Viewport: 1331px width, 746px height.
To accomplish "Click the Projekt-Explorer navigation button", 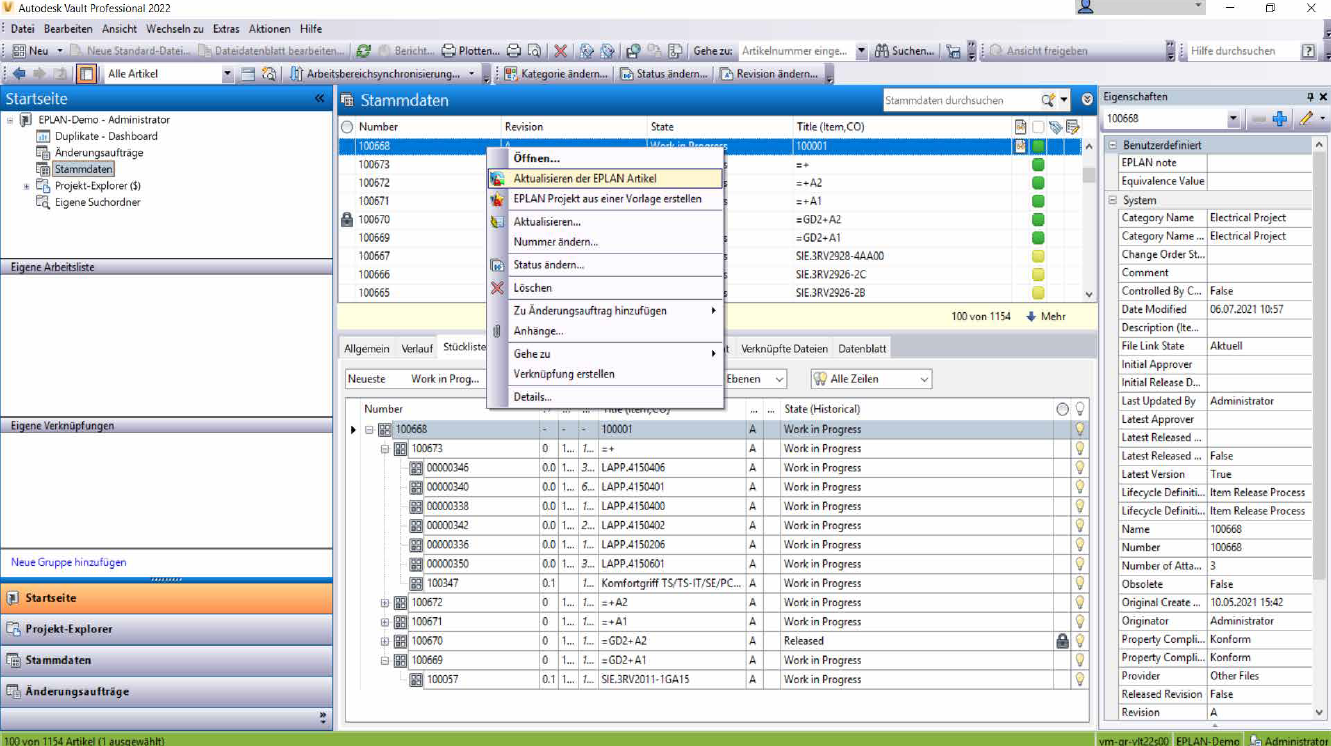I will click(166, 629).
